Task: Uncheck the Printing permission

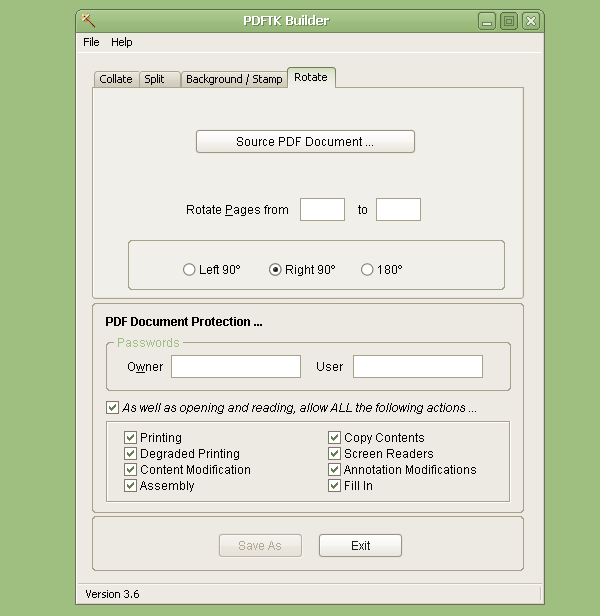Action: 130,437
